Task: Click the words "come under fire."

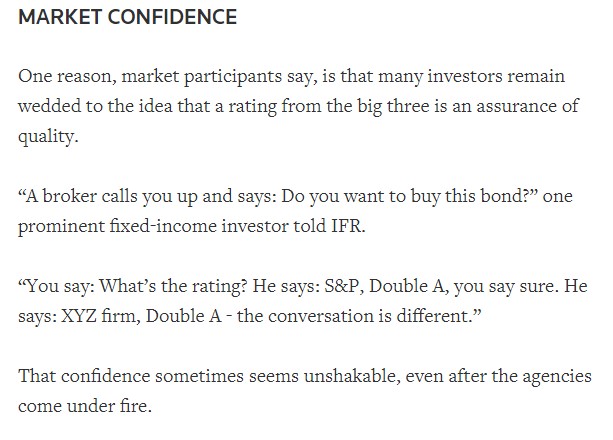Action: (85, 406)
